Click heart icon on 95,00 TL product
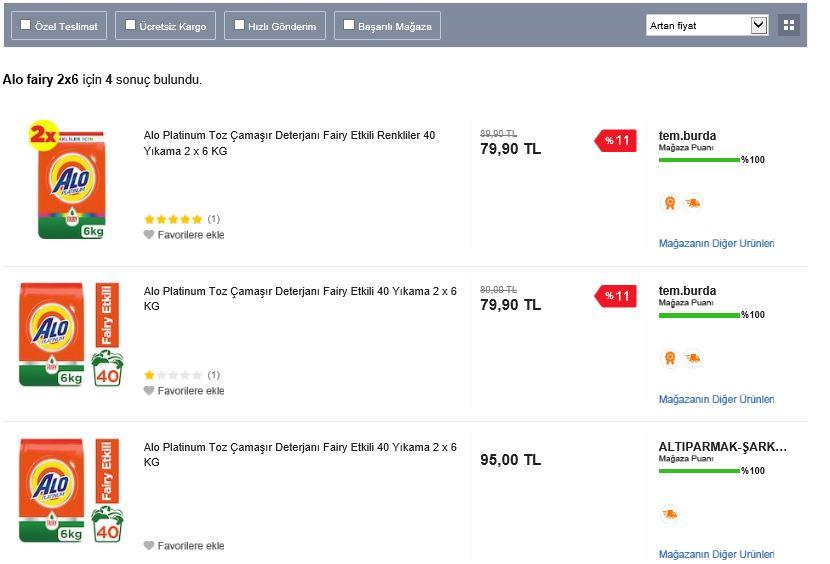830x564 pixels. point(149,545)
